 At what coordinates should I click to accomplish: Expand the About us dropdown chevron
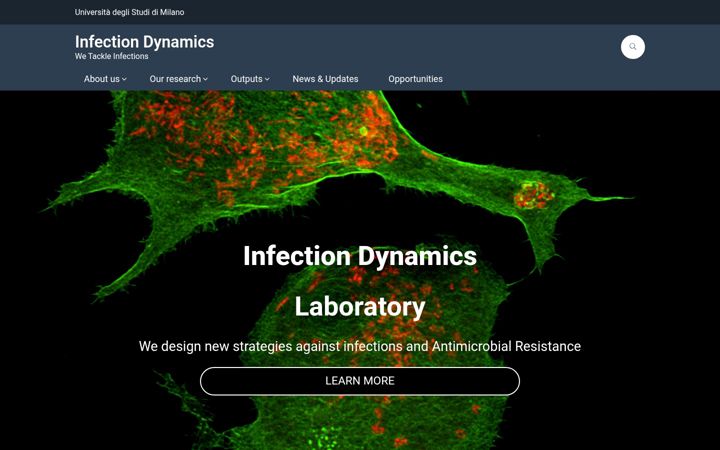coord(124,79)
